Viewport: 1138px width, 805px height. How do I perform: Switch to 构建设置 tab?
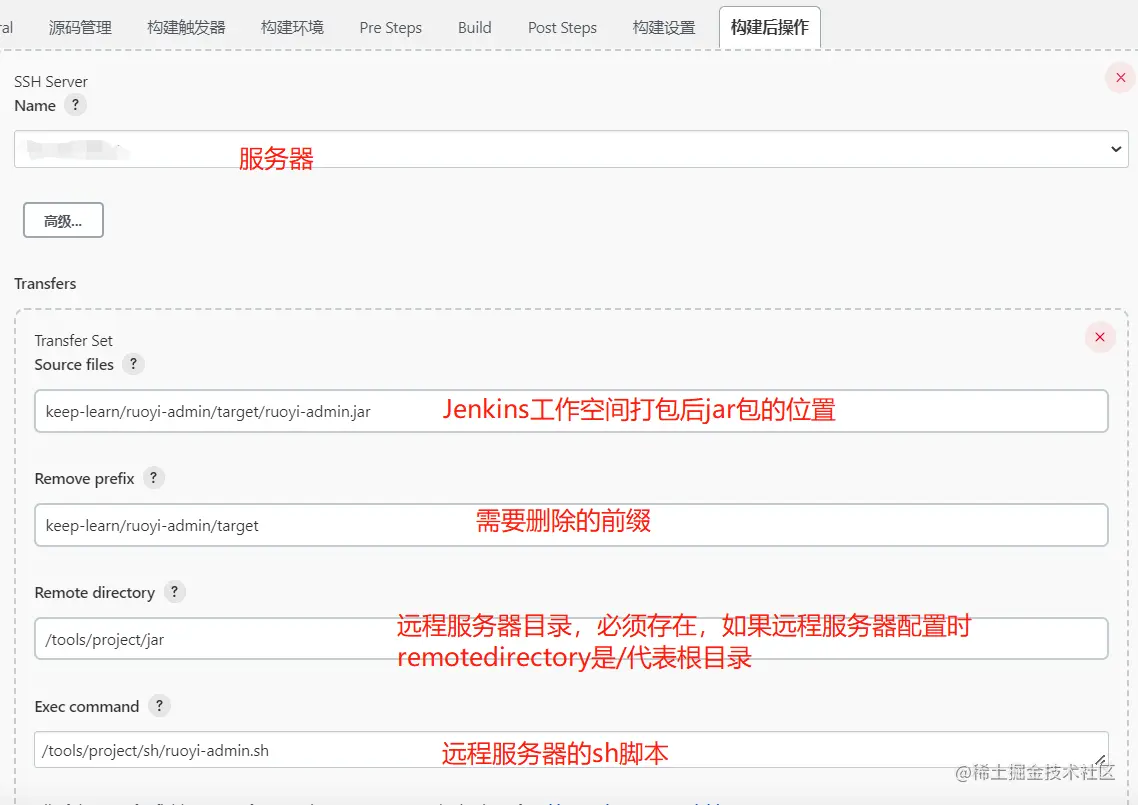[664, 28]
